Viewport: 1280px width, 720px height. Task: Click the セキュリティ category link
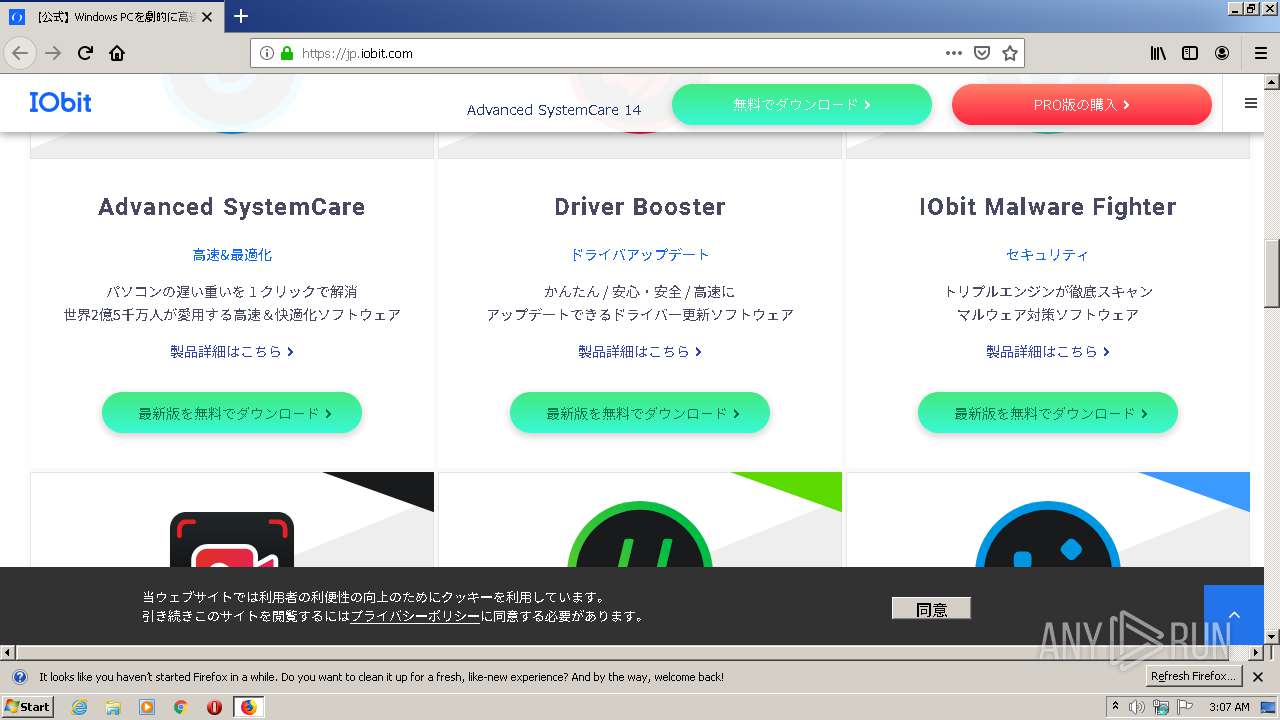[1048, 255]
